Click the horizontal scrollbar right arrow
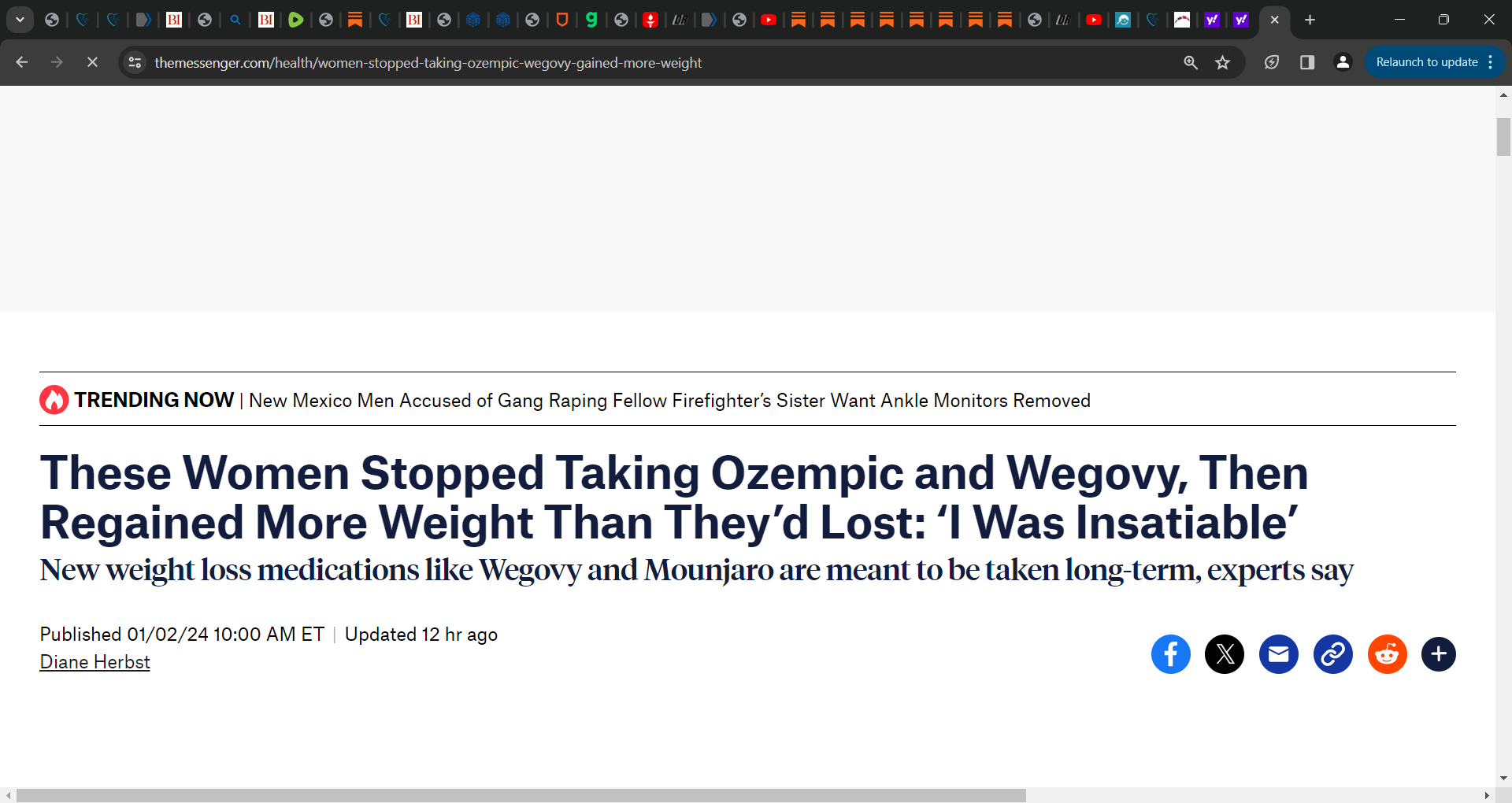The height and width of the screenshot is (803, 1512). coord(1487,796)
